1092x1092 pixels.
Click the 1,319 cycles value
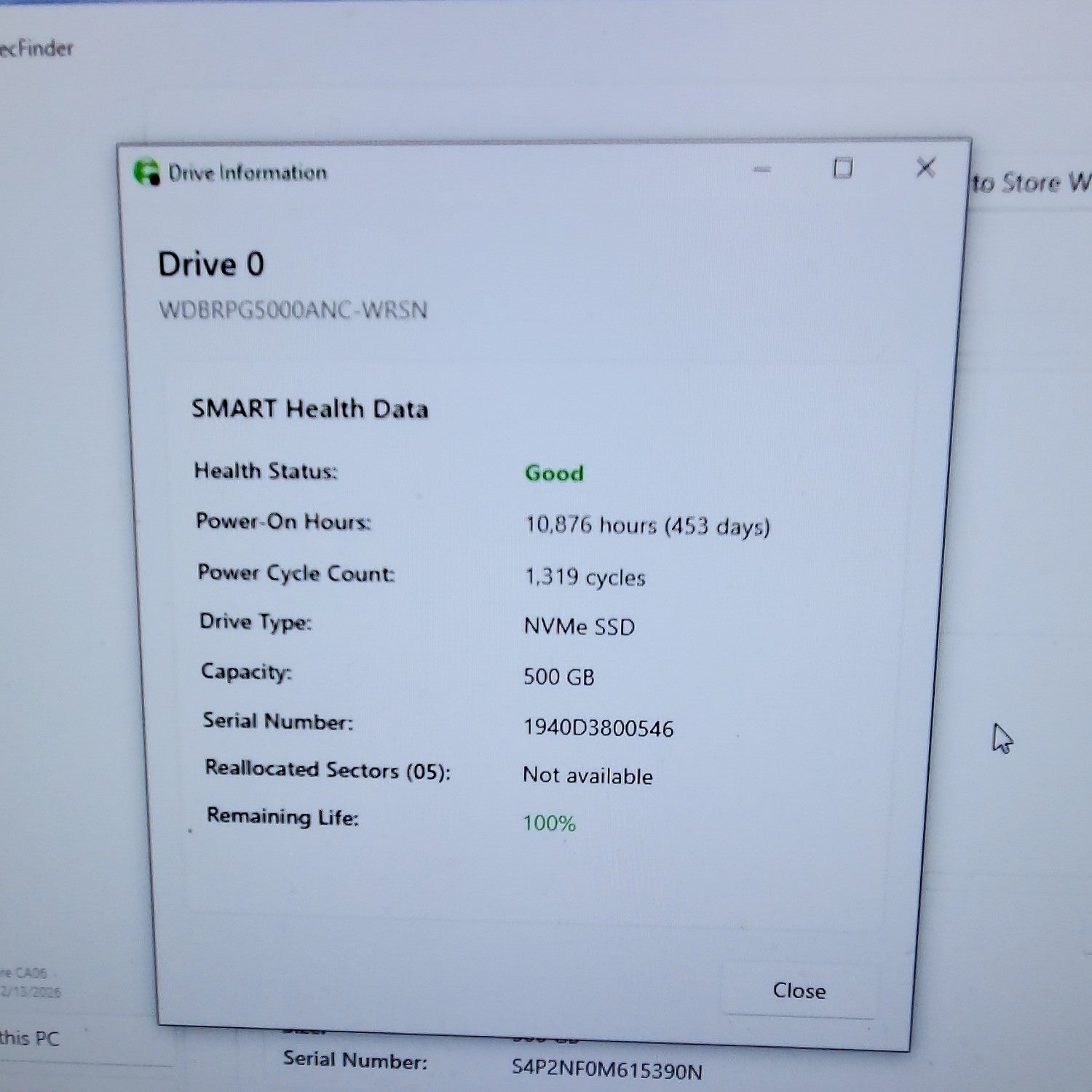[x=585, y=577]
